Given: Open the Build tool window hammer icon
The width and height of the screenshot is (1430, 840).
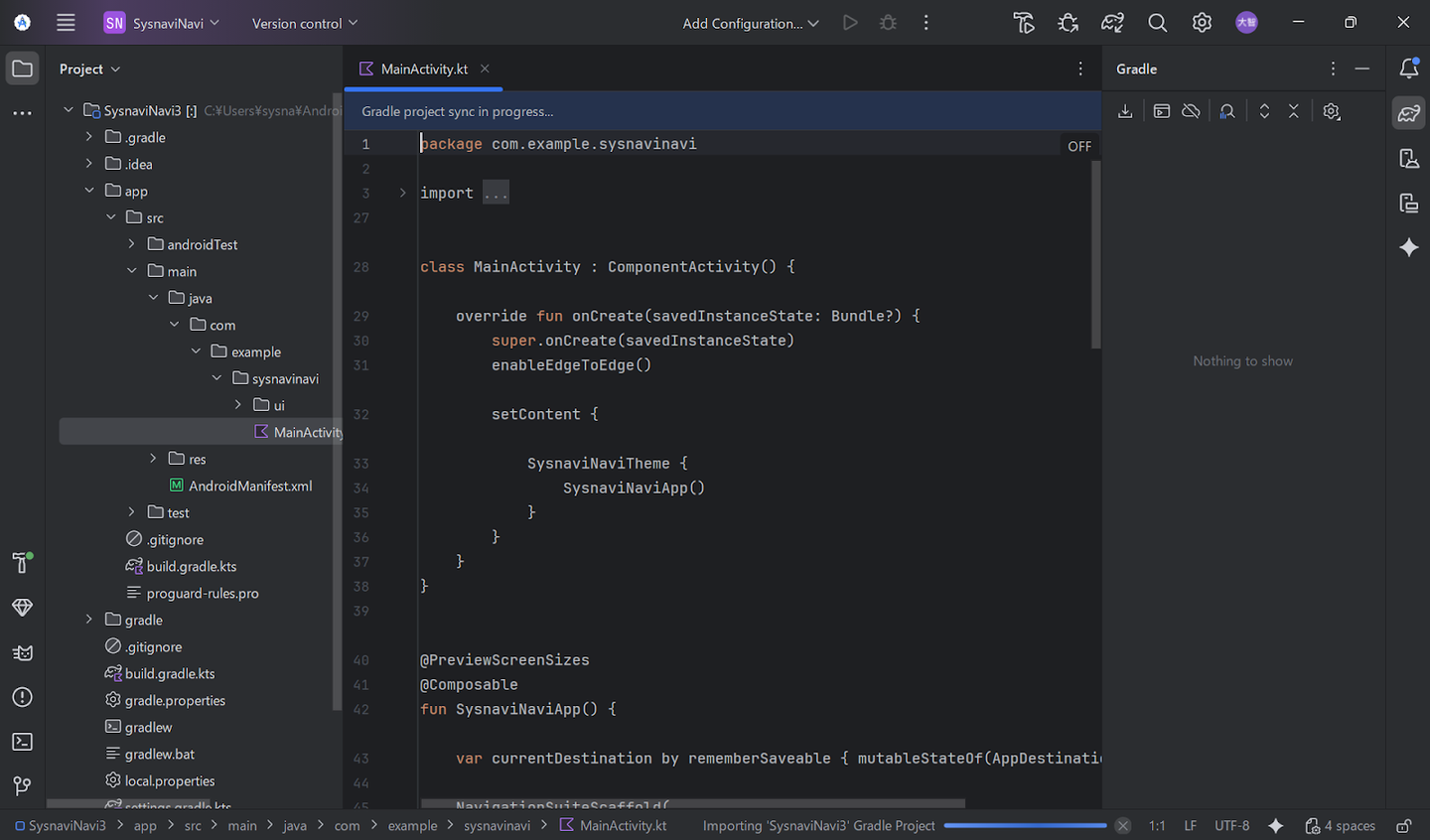Looking at the screenshot, I should click(22, 563).
